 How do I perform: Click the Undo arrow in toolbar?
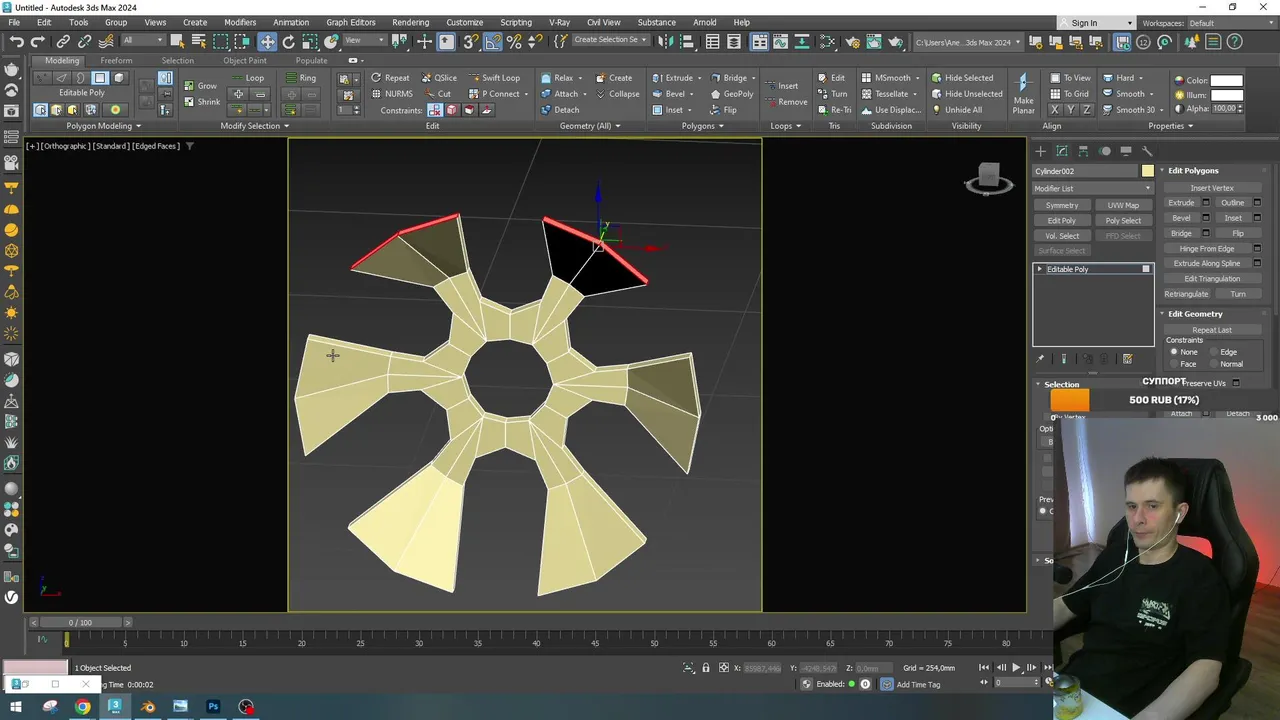16,41
